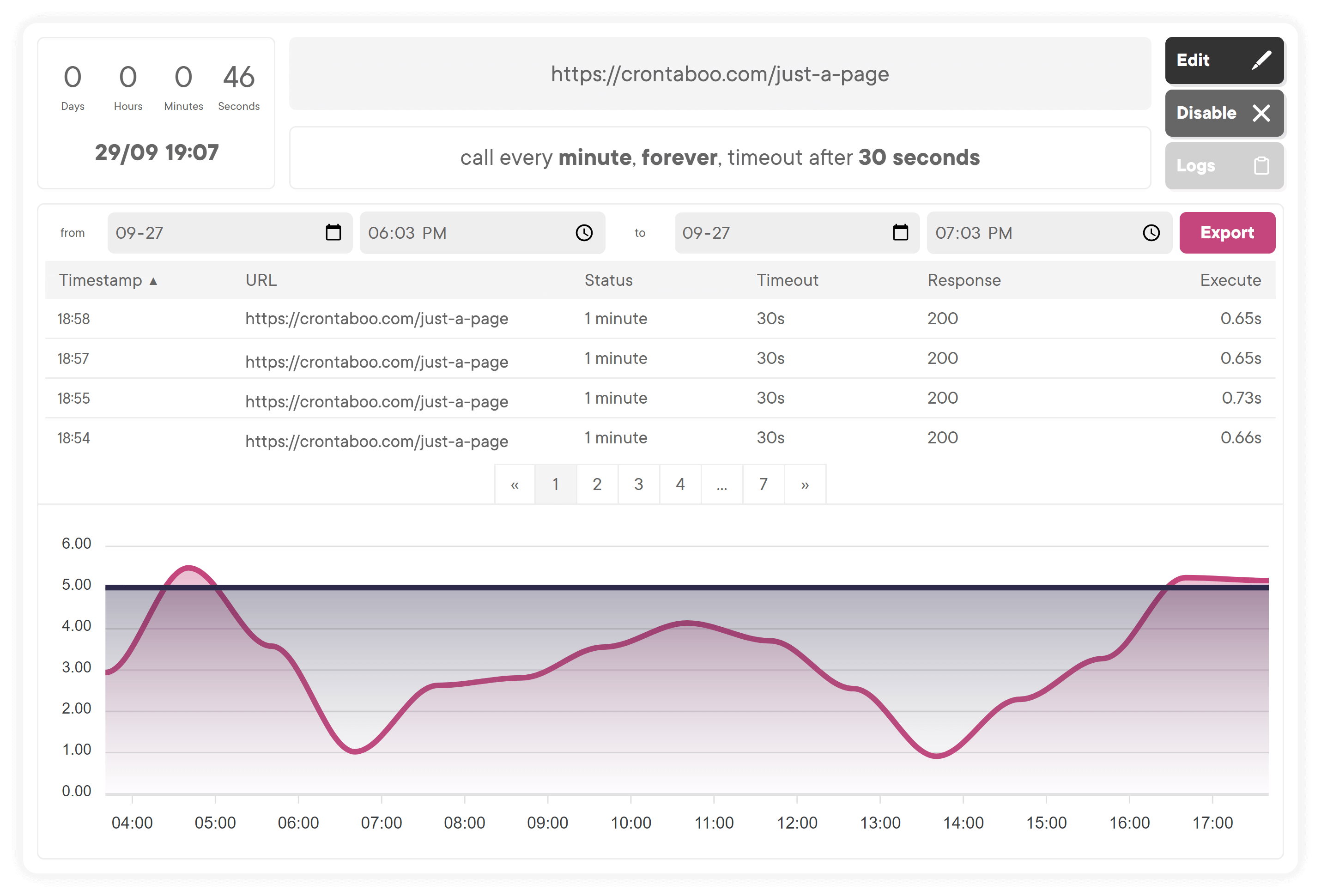Click the chart peak near 05:00
Screen dimensions: 1321x896
(188, 568)
